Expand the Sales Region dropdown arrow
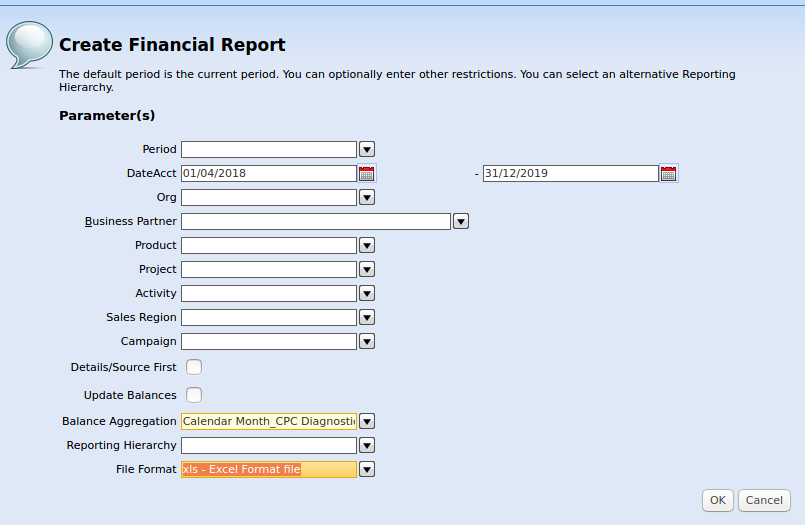Image resolution: width=805 pixels, height=525 pixels. tap(367, 318)
